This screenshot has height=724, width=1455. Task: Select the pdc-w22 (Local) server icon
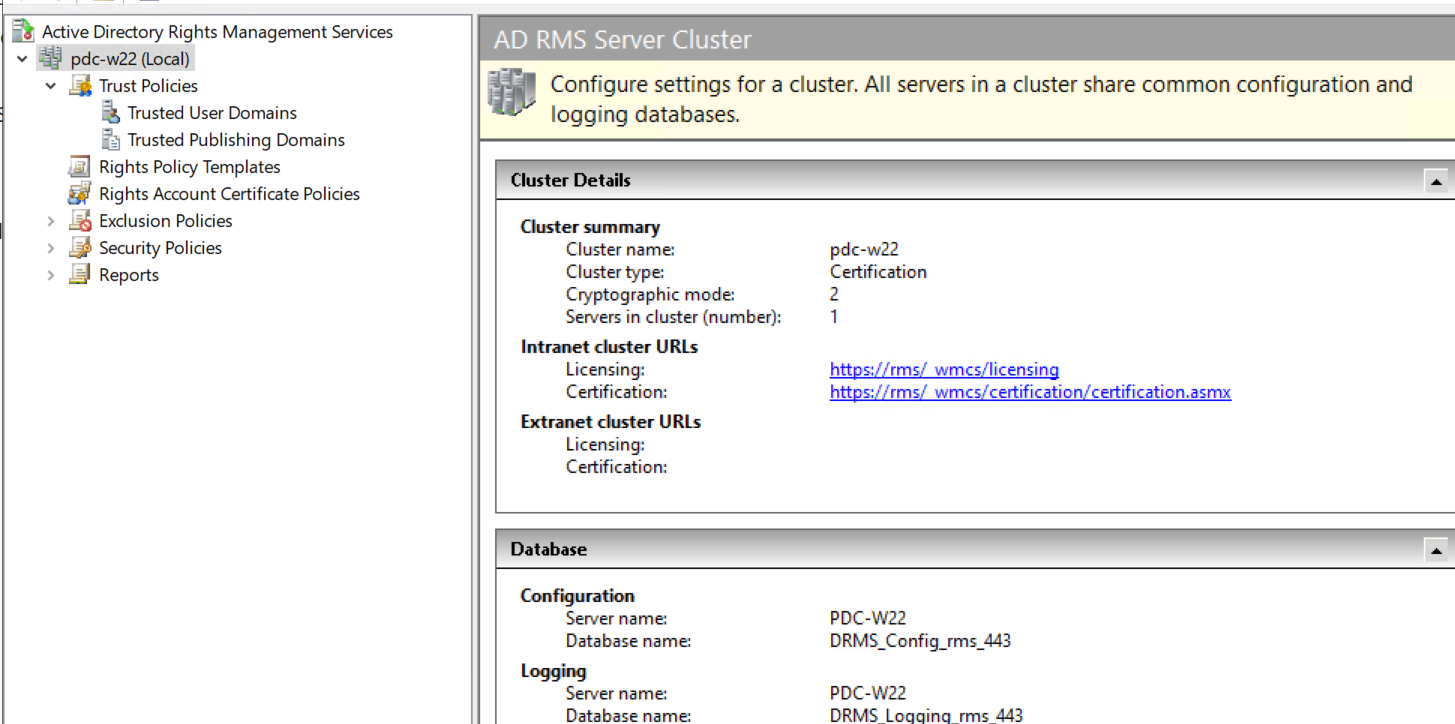51,59
